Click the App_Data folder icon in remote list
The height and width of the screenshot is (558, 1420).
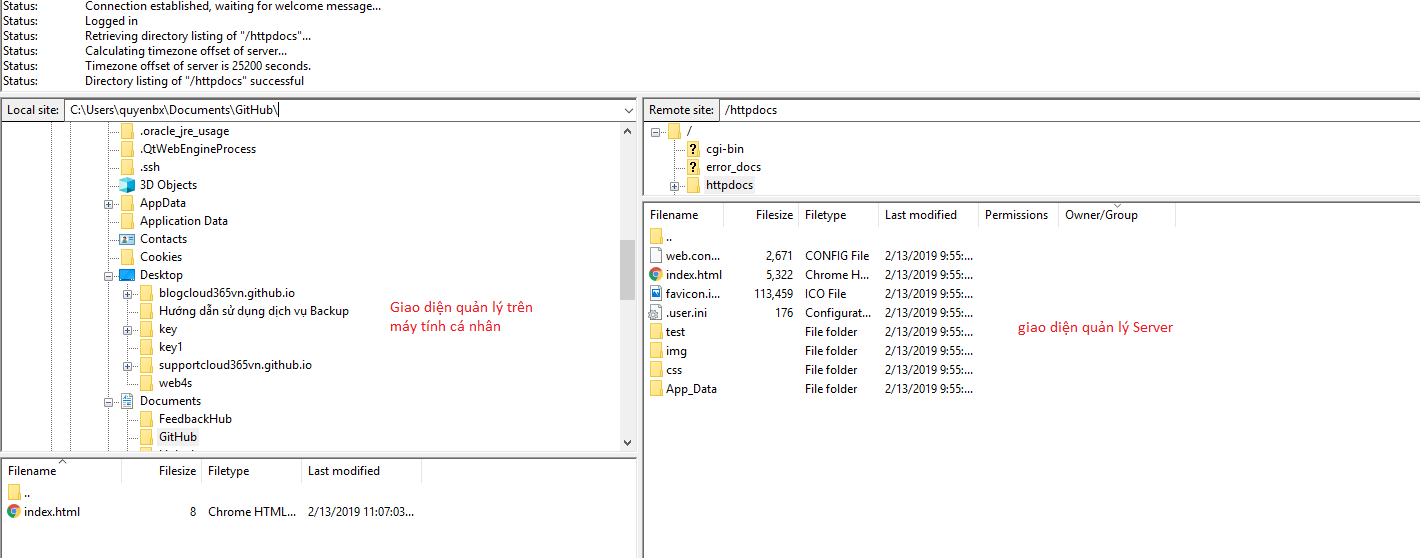pyautogui.click(x=656, y=389)
